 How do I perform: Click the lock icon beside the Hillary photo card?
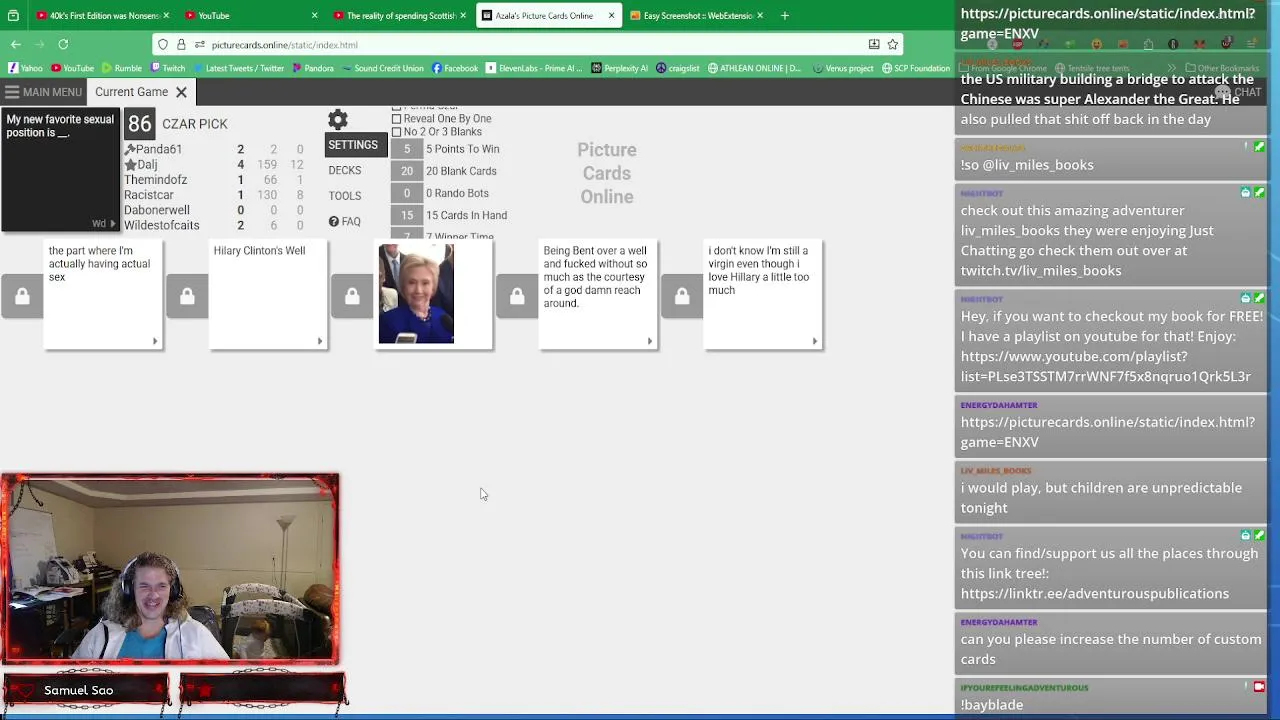click(352, 296)
